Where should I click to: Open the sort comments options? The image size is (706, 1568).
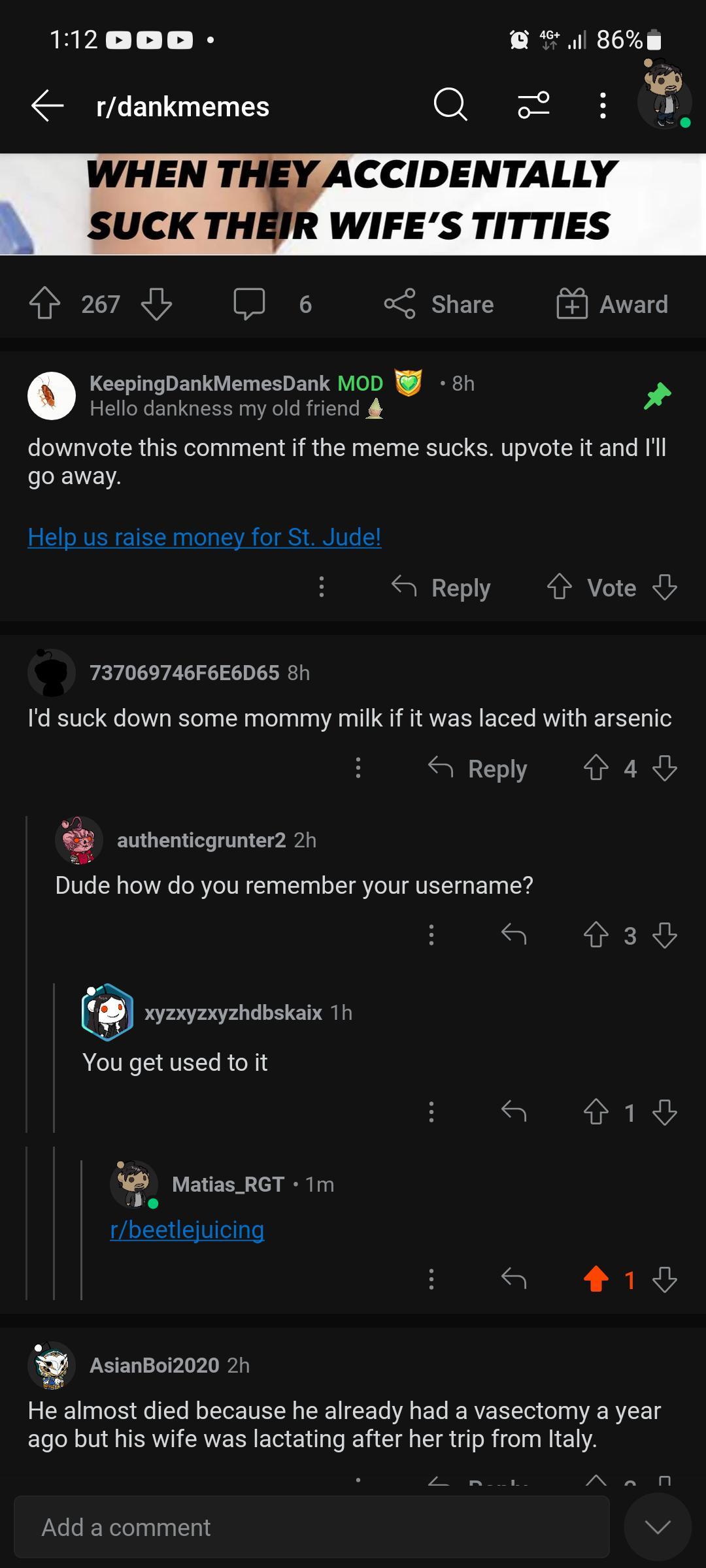click(x=533, y=106)
